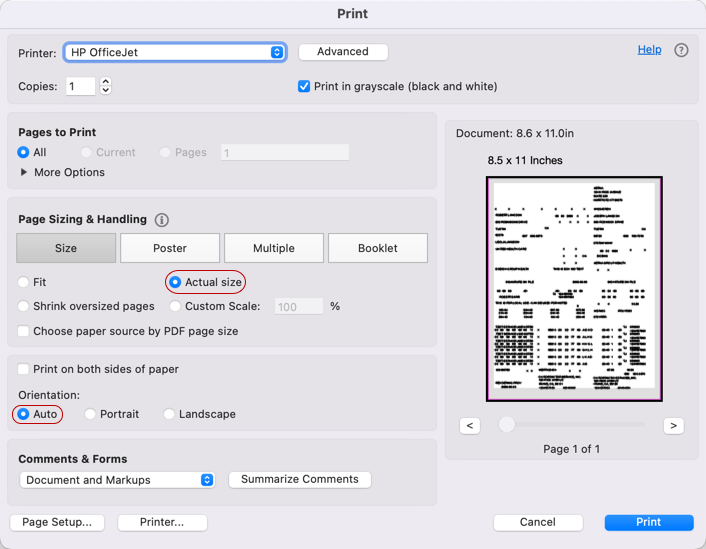Image resolution: width=706 pixels, height=549 pixels.
Task: Switch to the Poster tab
Action: (170, 248)
